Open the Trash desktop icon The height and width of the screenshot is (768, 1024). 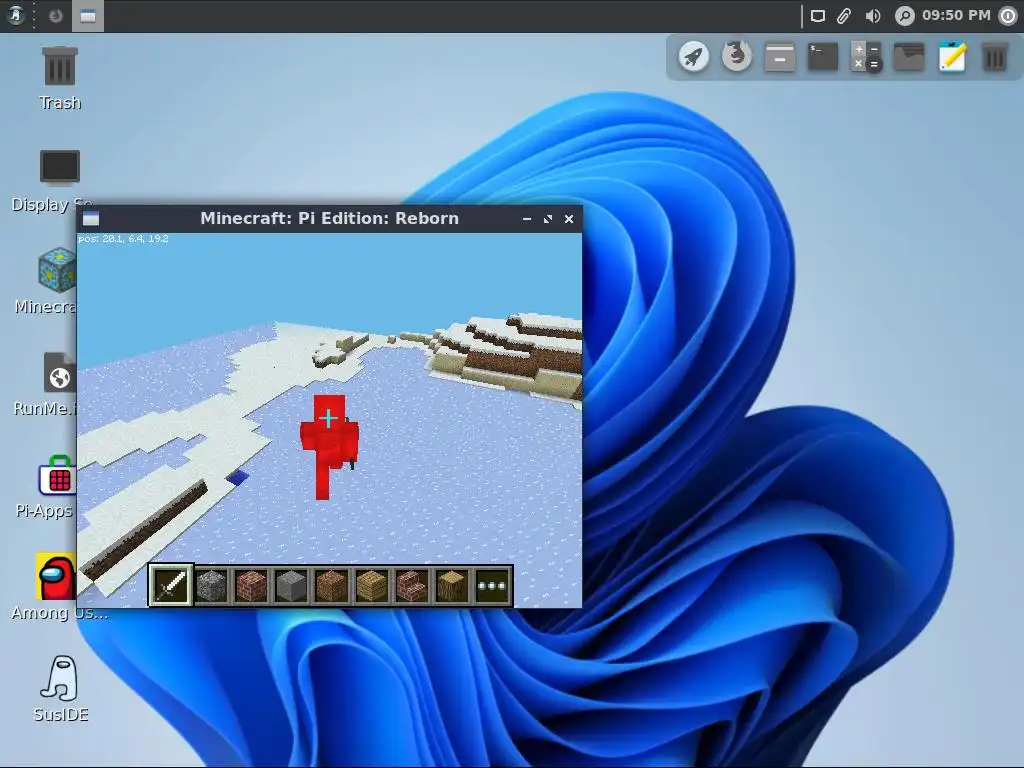pyautogui.click(x=60, y=78)
